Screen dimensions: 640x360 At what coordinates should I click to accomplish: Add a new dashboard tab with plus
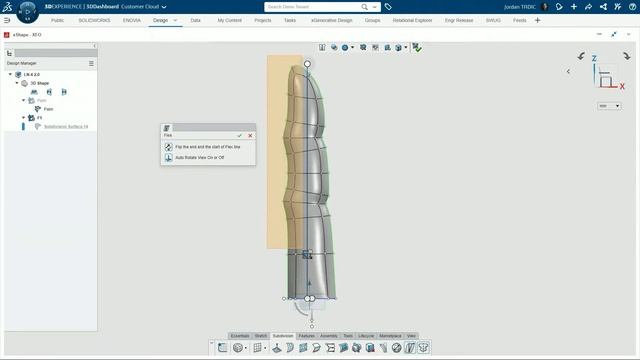pyautogui.click(x=538, y=20)
